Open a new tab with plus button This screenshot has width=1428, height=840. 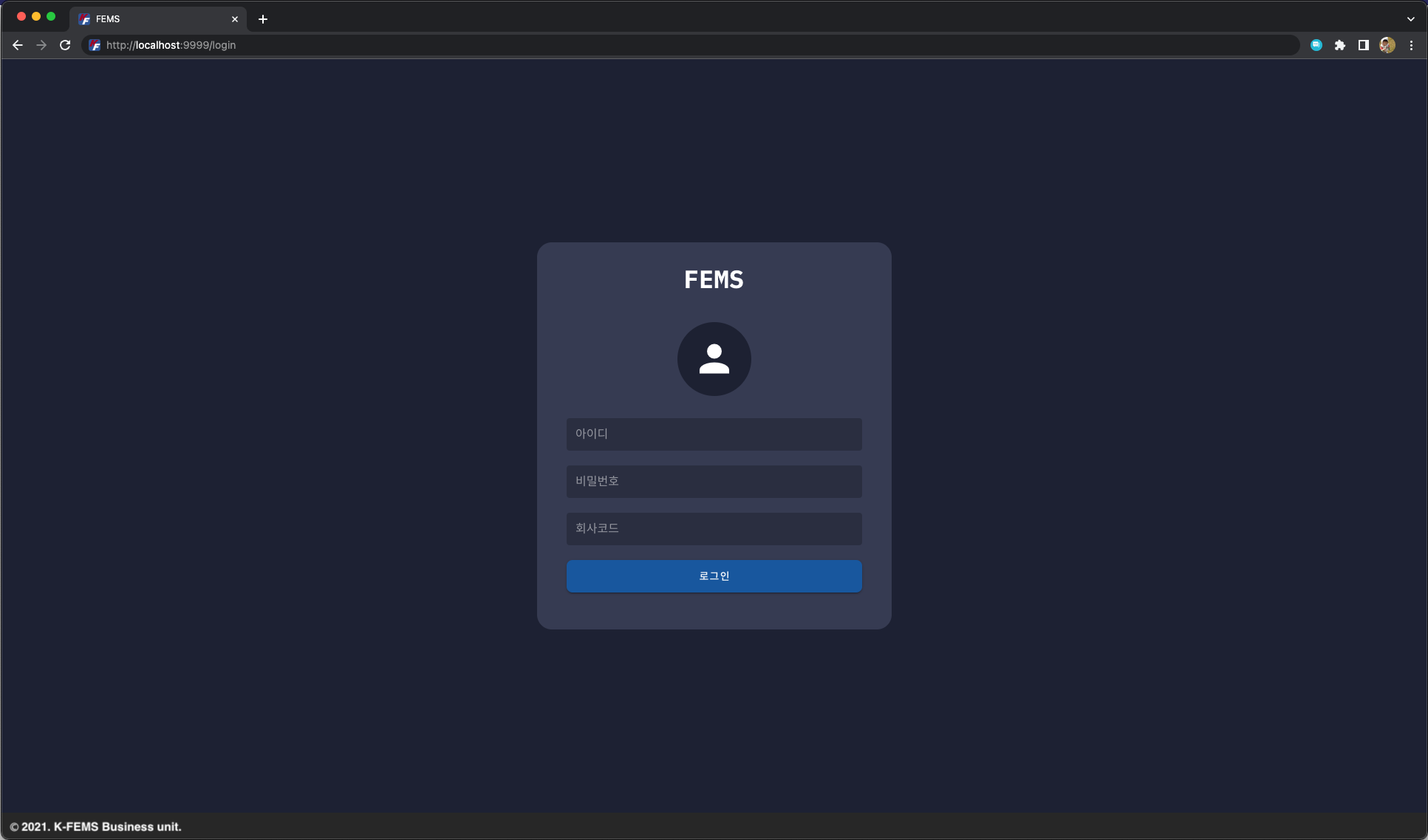pyautogui.click(x=263, y=19)
